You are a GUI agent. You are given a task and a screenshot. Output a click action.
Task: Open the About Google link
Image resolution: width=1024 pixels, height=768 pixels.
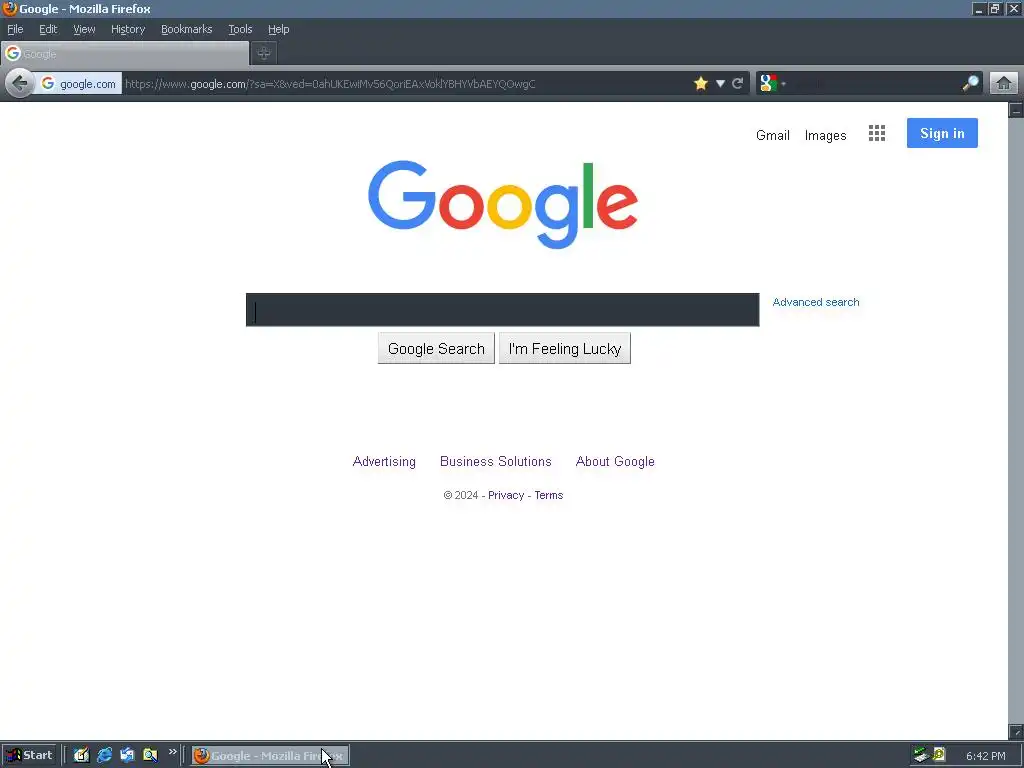pyautogui.click(x=615, y=462)
